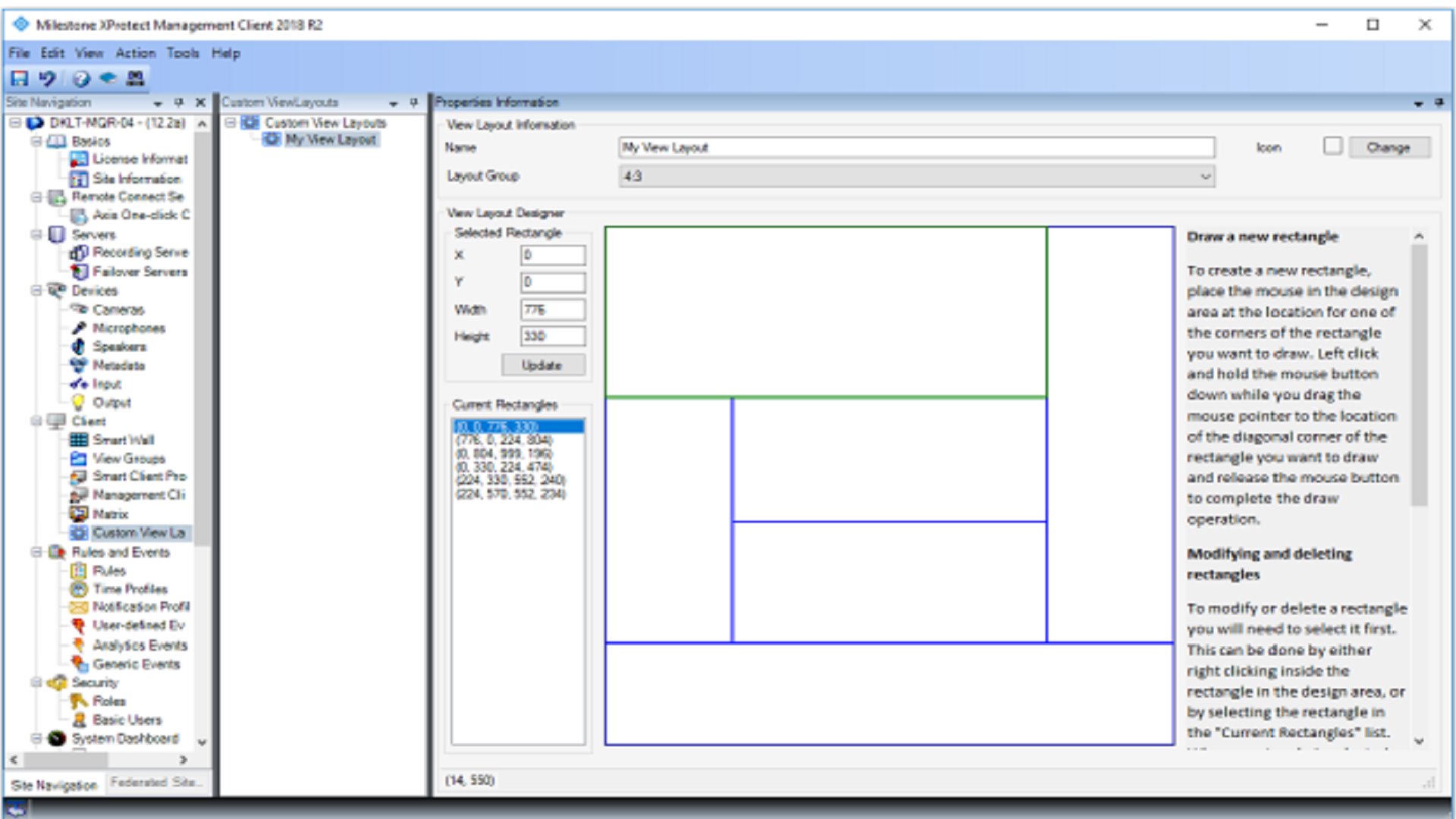The width and height of the screenshot is (1456, 819).
Task: Click the License Information icon
Action: point(79,159)
